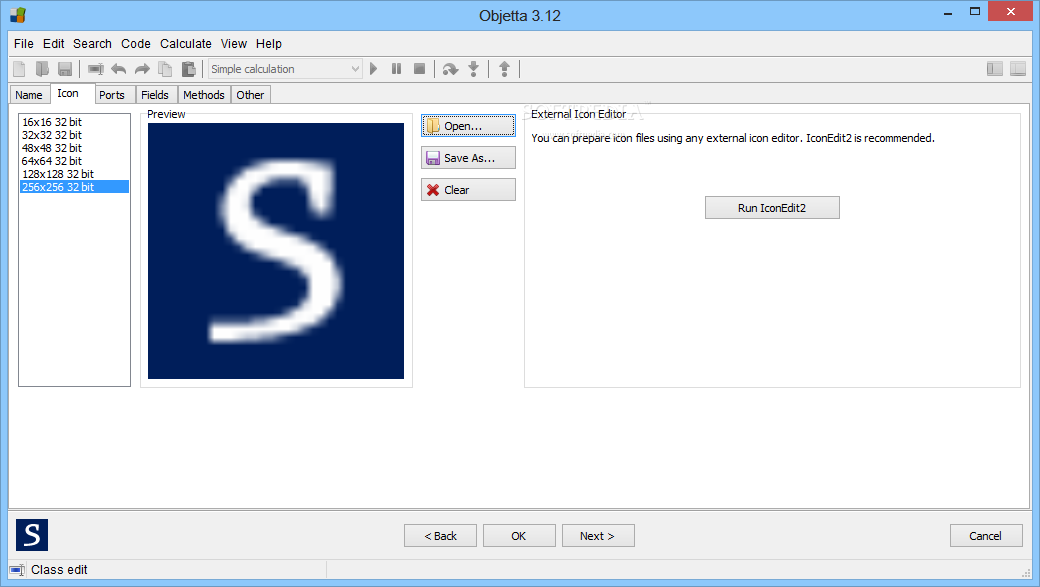Click the Class edit status bar icon
Screen dimensions: 1040x587
click(x=17, y=570)
